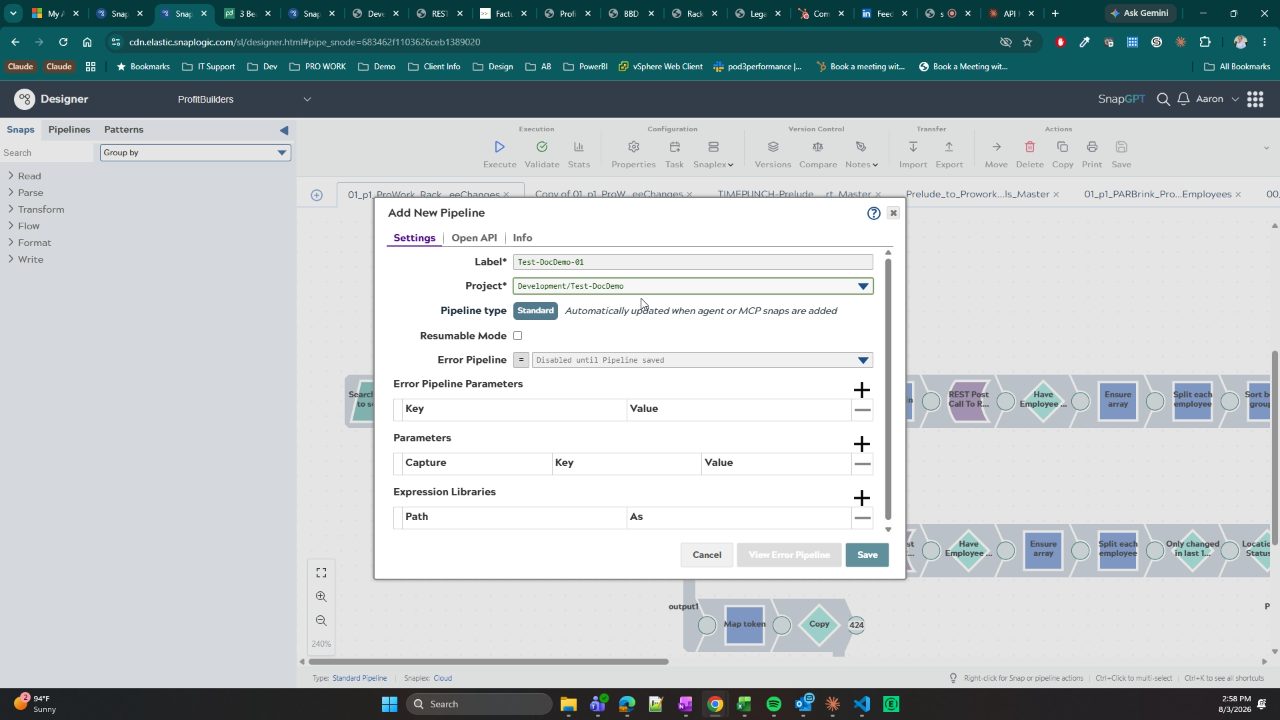Click the Copy pipeline icon
The width and height of the screenshot is (1280, 720).
pyautogui.click(x=1062, y=147)
